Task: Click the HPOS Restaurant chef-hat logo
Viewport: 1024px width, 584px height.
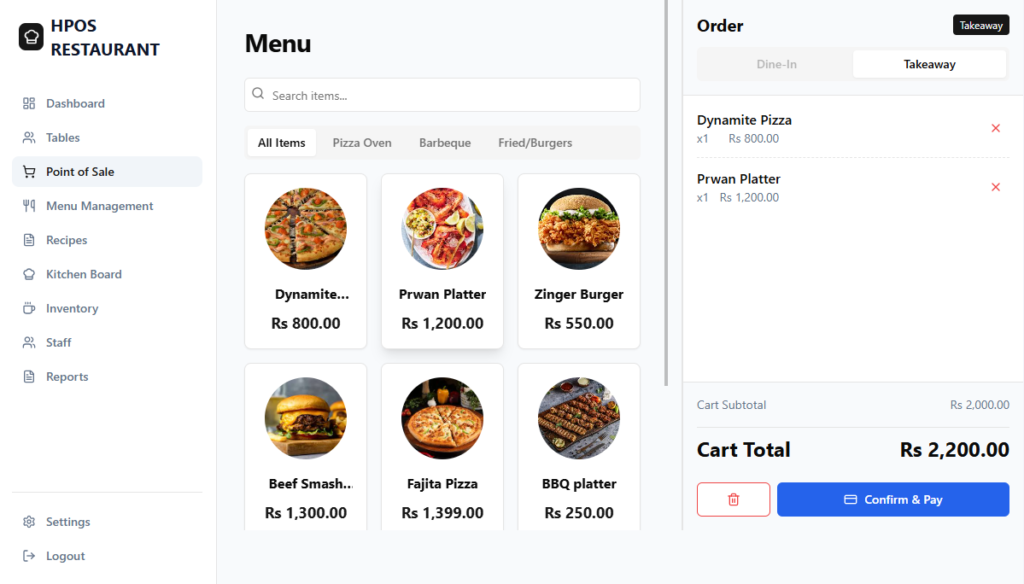Action: pos(30,37)
